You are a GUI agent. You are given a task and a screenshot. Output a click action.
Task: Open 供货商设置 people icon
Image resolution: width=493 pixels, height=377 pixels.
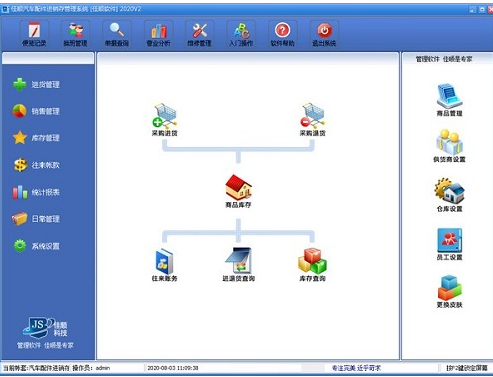pos(449,142)
